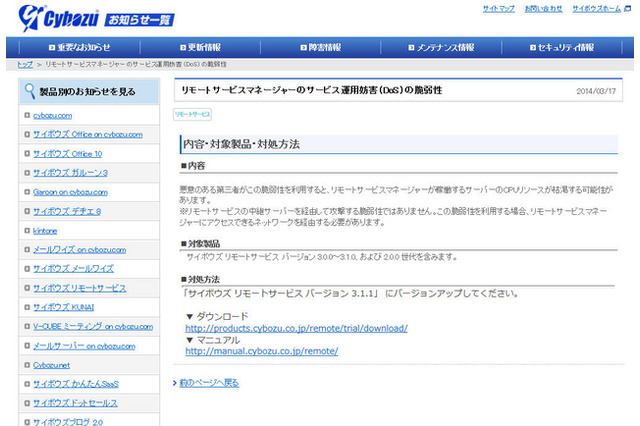Click the お問い合わせ link at top
The height and width of the screenshot is (426, 640).
[x=543, y=8]
